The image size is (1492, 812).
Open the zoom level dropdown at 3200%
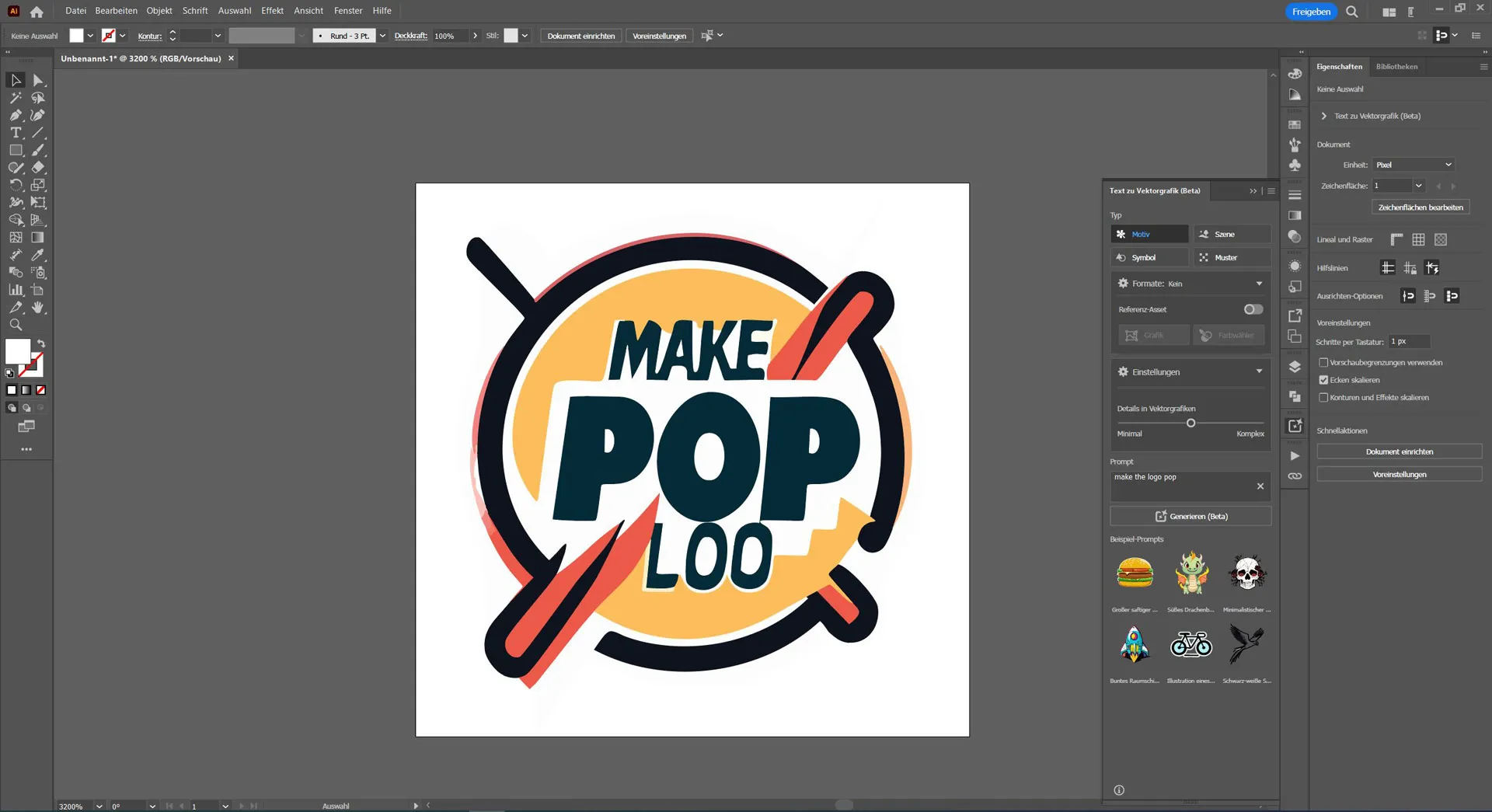[99, 806]
